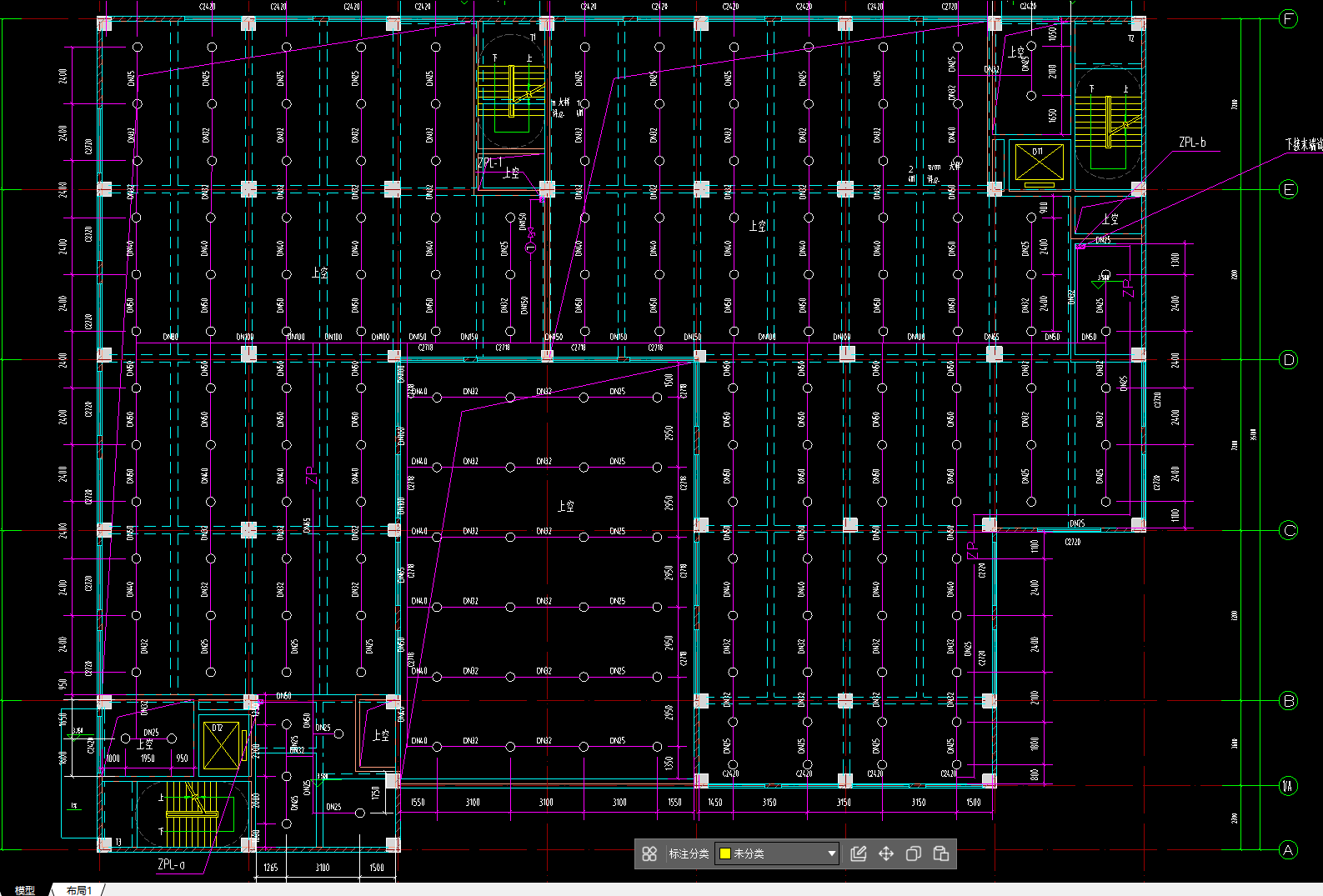Click the DT2 elevator symbol
1323x896 pixels.
[221, 746]
